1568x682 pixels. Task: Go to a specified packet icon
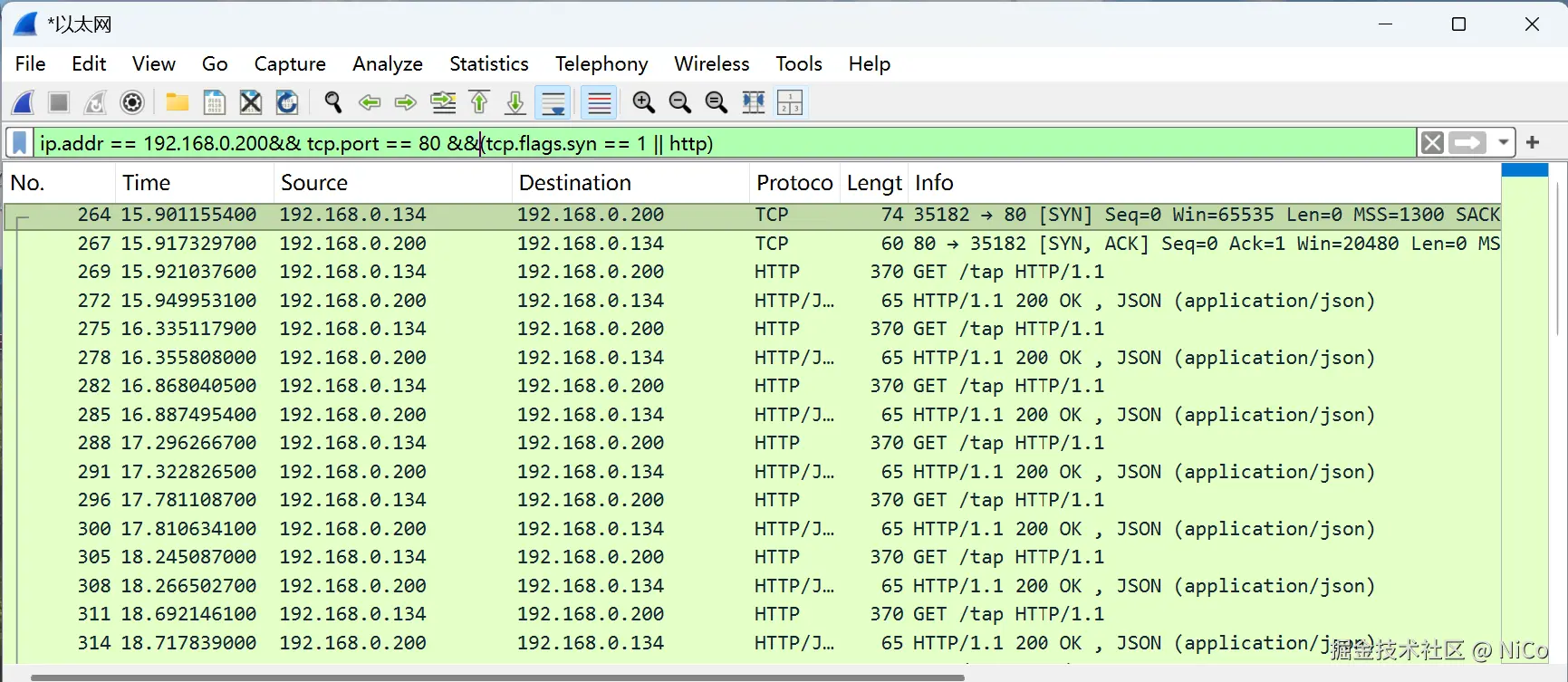[443, 102]
